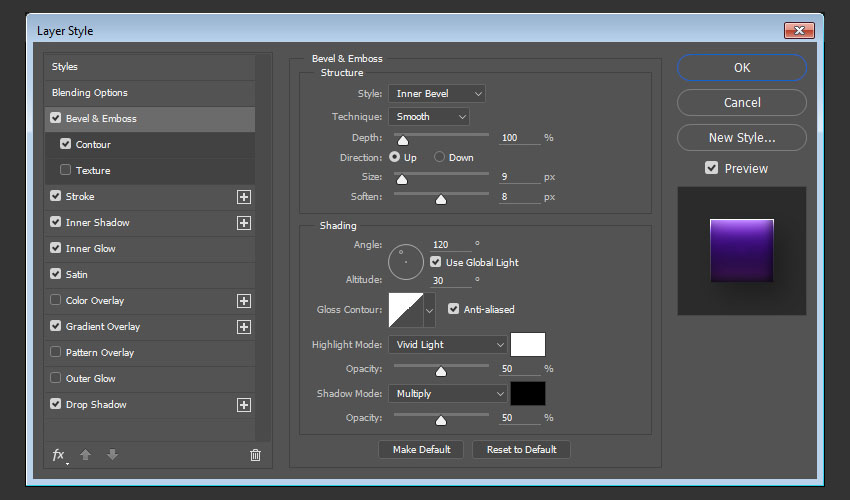The height and width of the screenshot is (500, 850).
Task: Open the Highlight Mode dropdown
Action: 447,345
